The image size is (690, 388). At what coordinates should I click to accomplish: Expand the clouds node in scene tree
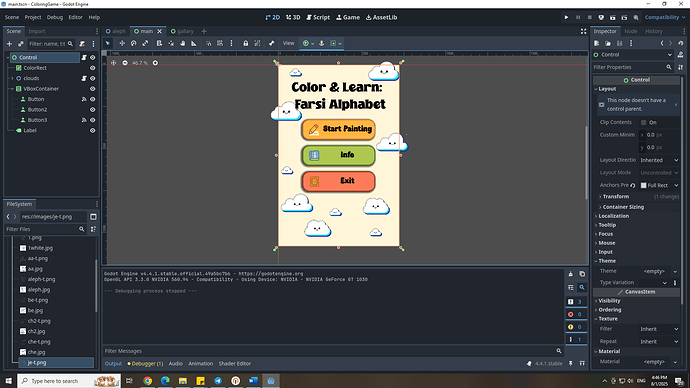point(12,78)
